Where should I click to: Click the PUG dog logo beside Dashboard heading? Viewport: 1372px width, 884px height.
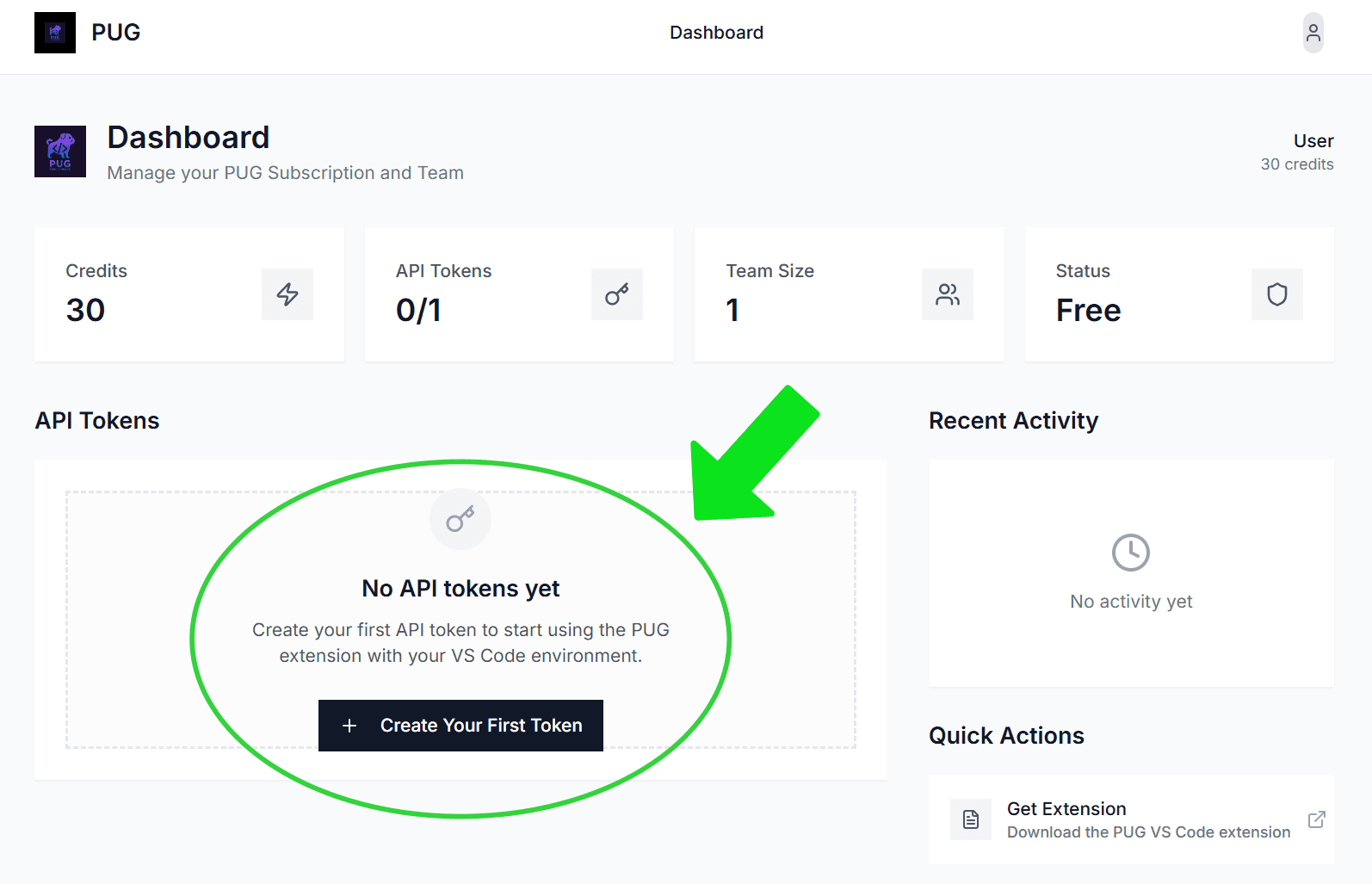coord(60,151)
